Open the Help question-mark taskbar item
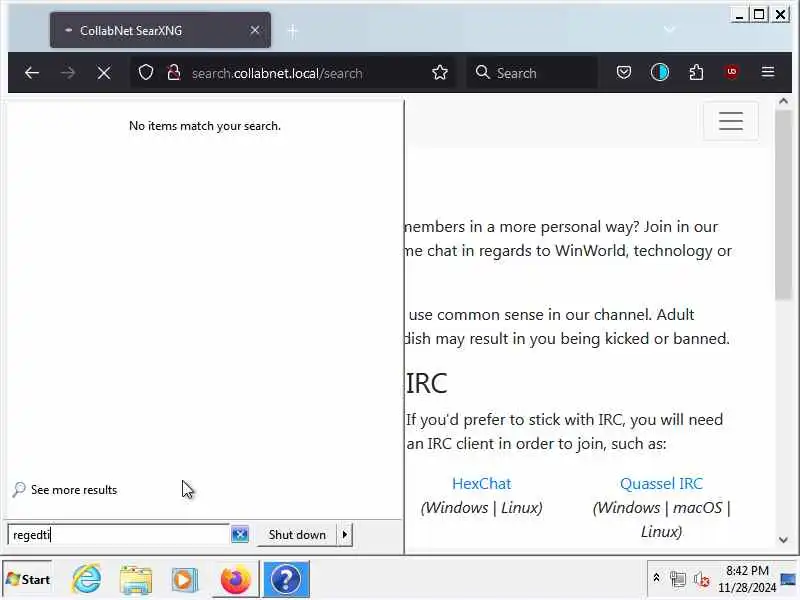This screenshot has height=600, width=800. coord(286,579)
